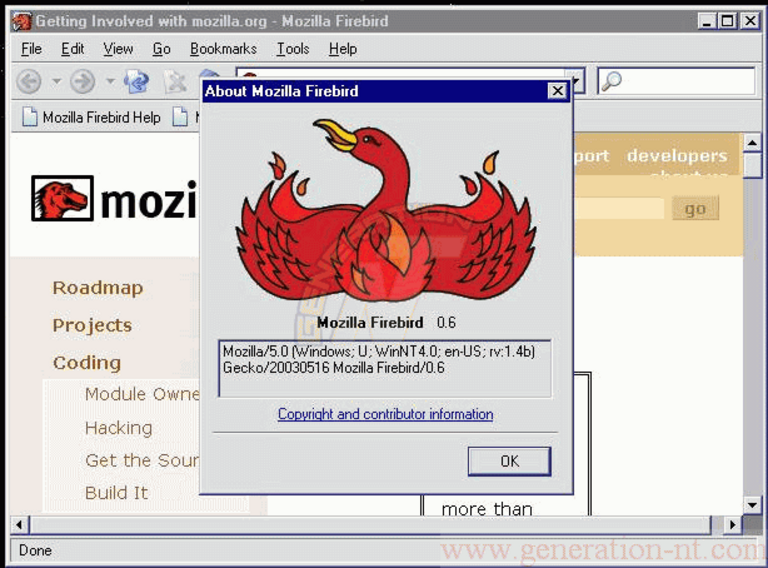Image resolution: width=768 pixels, height=568 pixels.
Task: Click the user agent string text box
Action: (x=385, y=368)
